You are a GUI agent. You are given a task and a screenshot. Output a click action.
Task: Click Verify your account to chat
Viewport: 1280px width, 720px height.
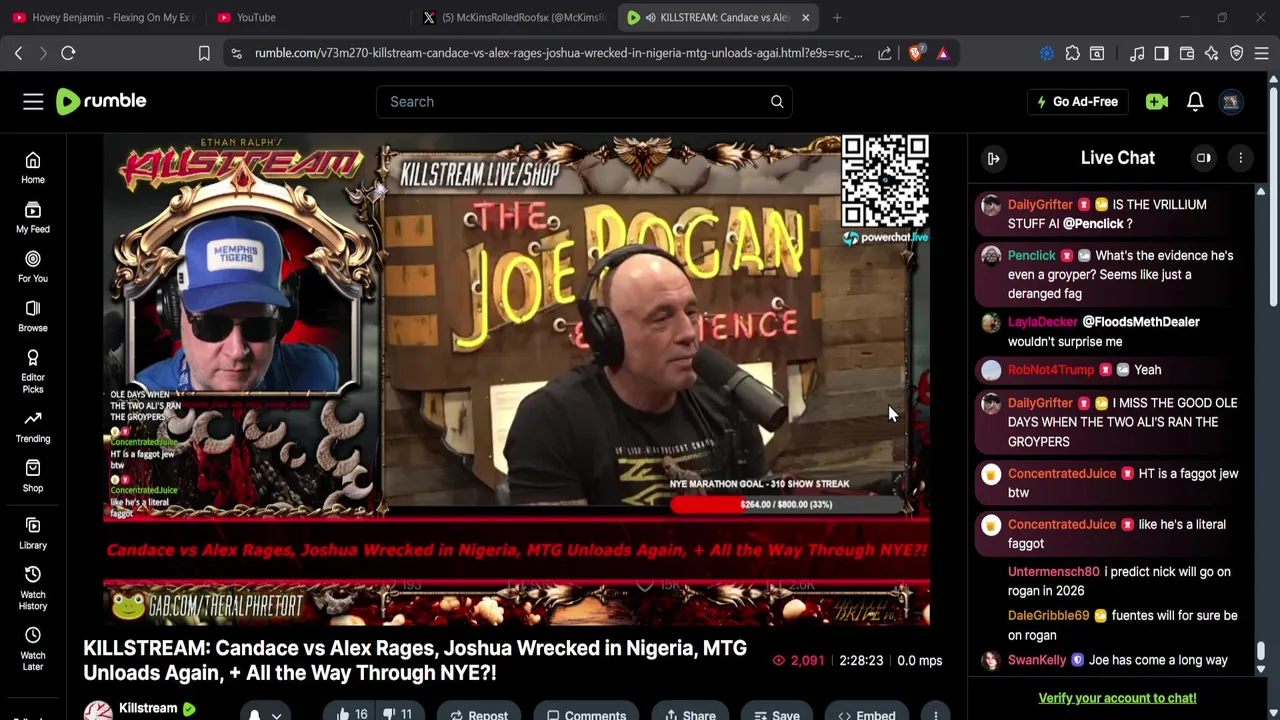tap(1117, 698)
